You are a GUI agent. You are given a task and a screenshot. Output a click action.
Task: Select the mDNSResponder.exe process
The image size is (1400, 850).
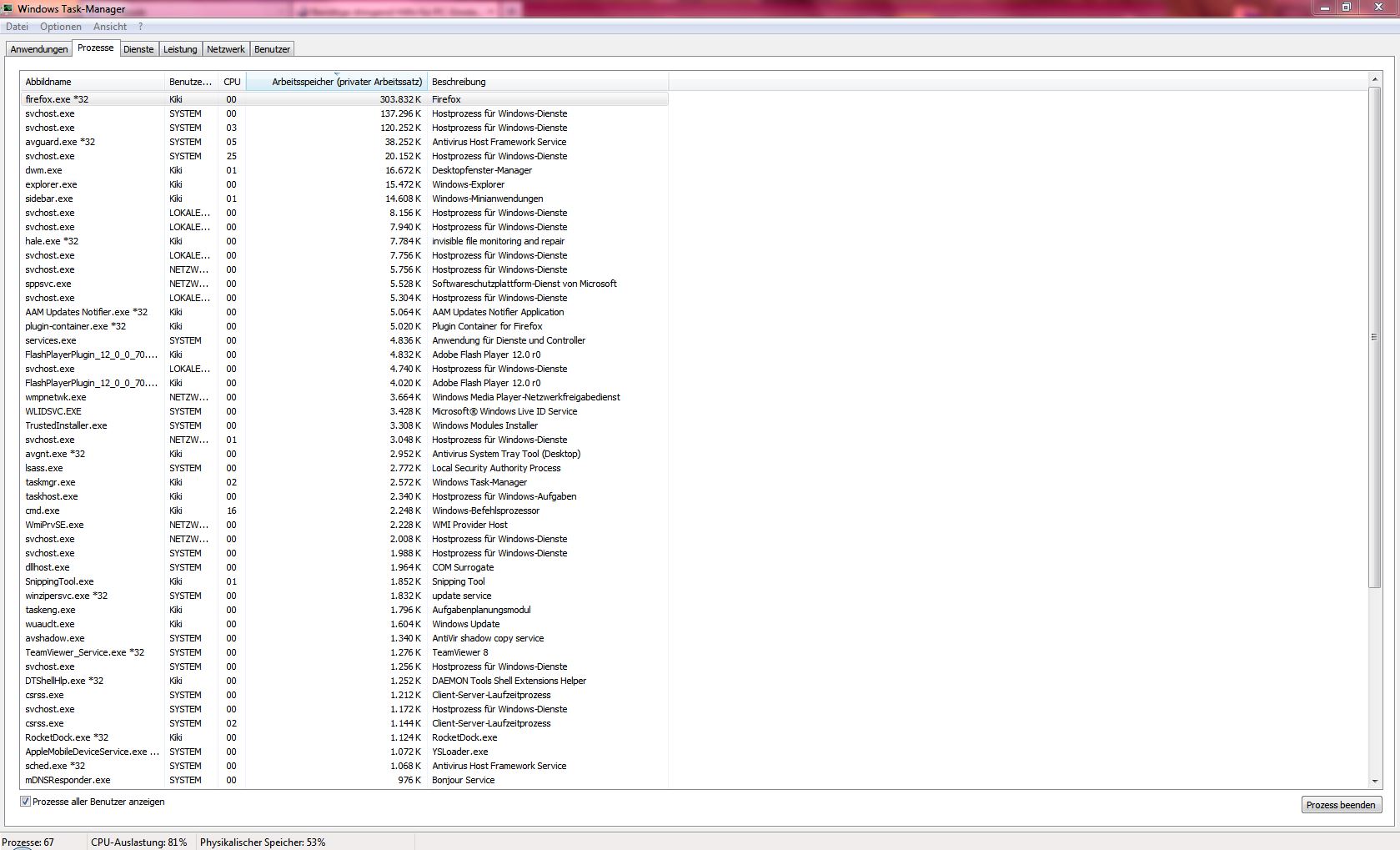[344, 780]
